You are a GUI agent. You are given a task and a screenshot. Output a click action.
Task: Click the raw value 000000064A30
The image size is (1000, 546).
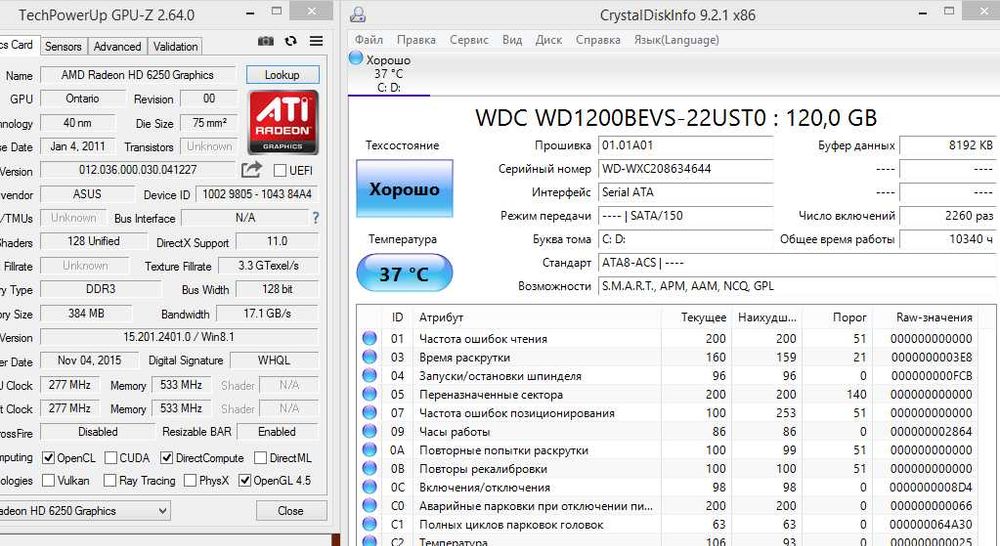point(931,525)
